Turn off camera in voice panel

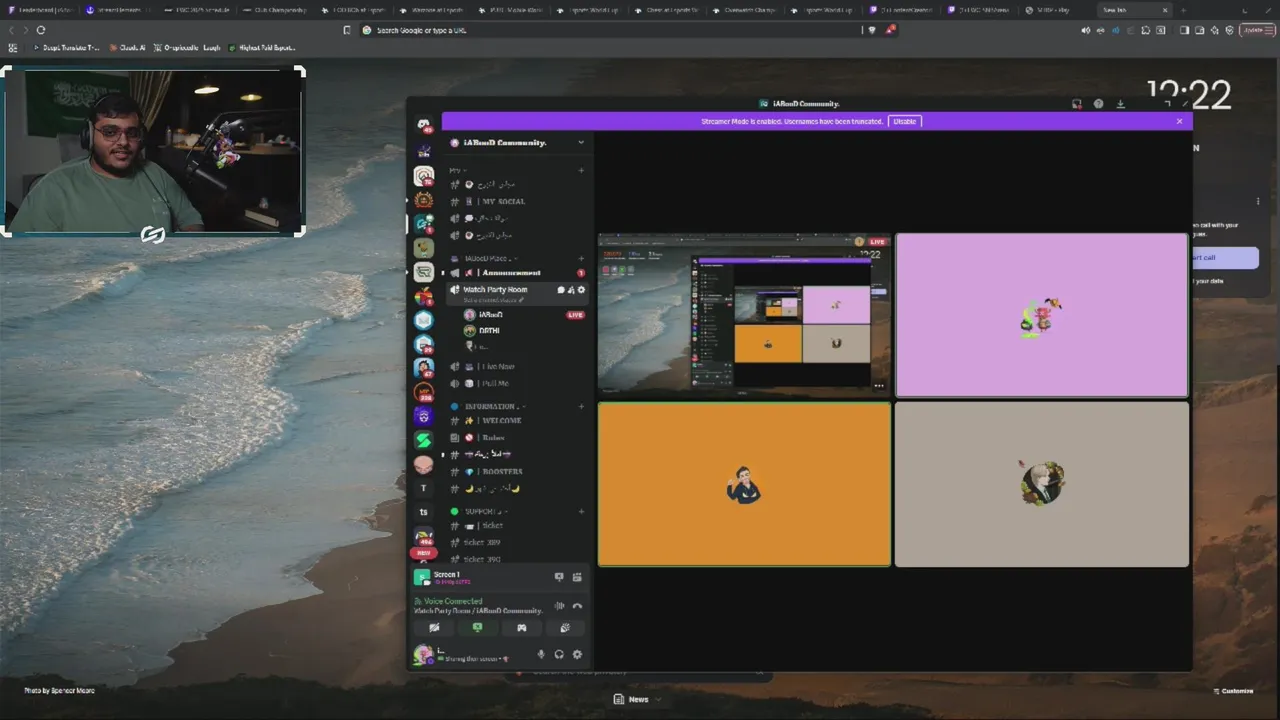(434, 628)
